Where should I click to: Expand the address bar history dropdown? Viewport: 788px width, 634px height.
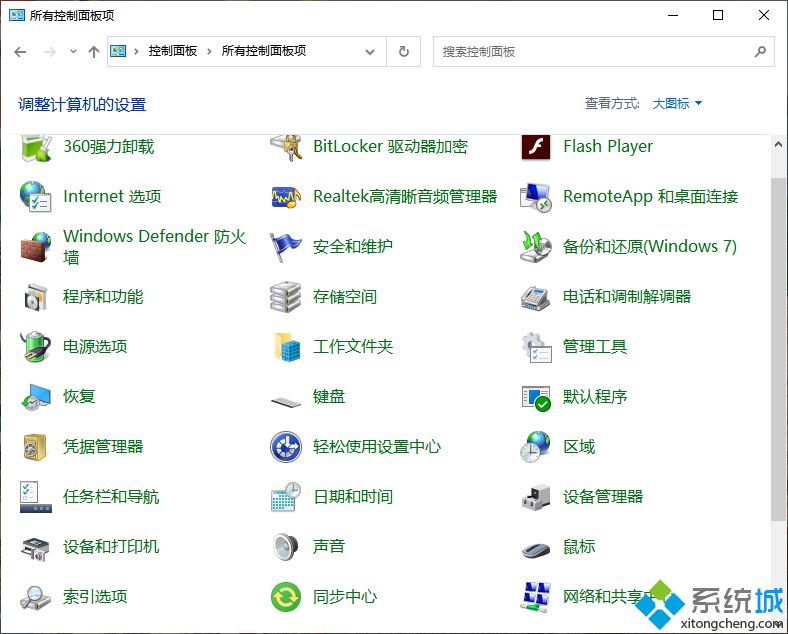pyautogui.click(x=370, y=52)
